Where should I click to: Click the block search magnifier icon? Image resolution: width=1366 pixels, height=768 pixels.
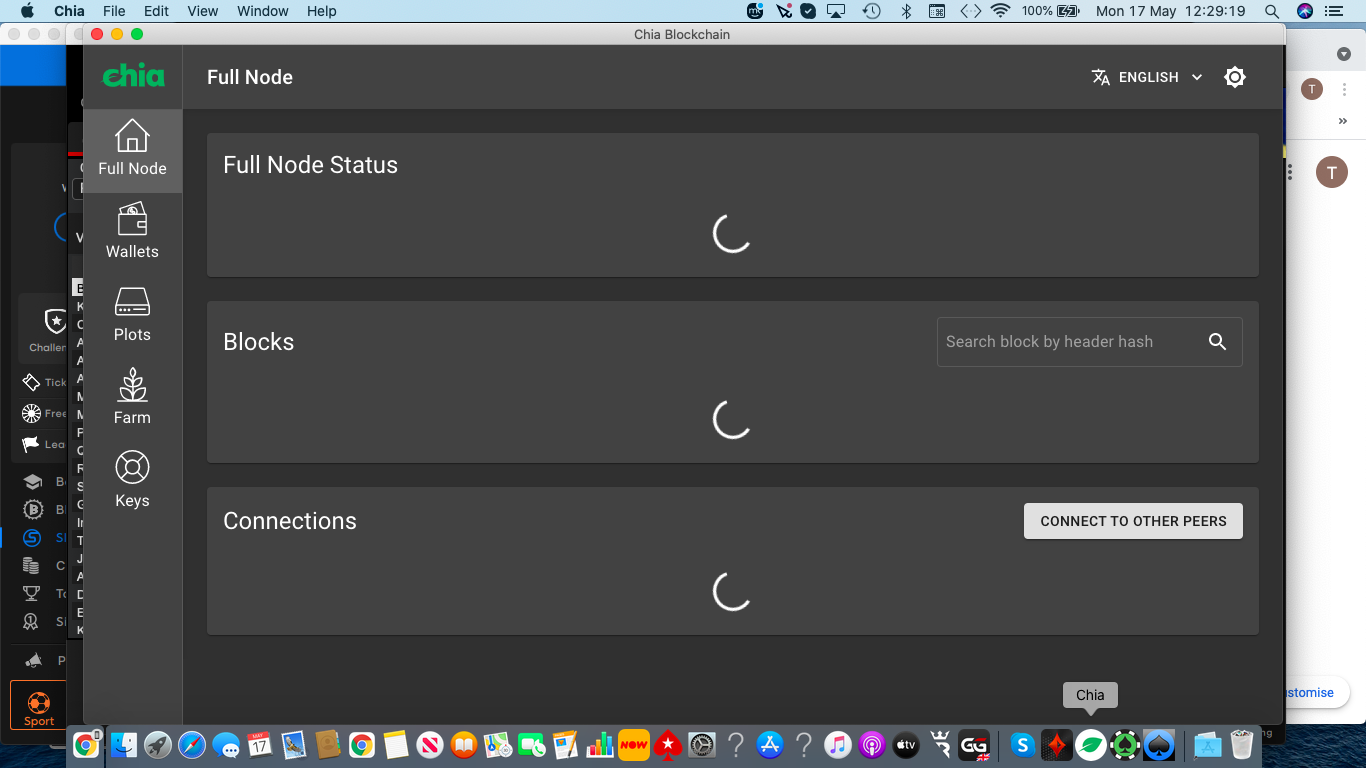(1217, 342)
